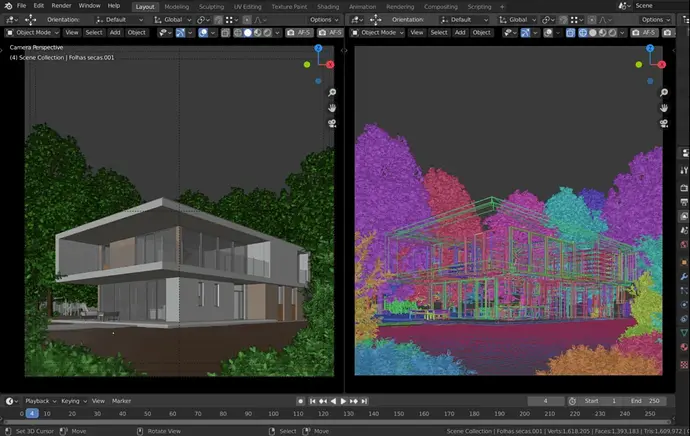Switch to the Sculpting workspace tab
This screenshot has width=690, height=436.
pyautogui.click(x=211, y=7)
